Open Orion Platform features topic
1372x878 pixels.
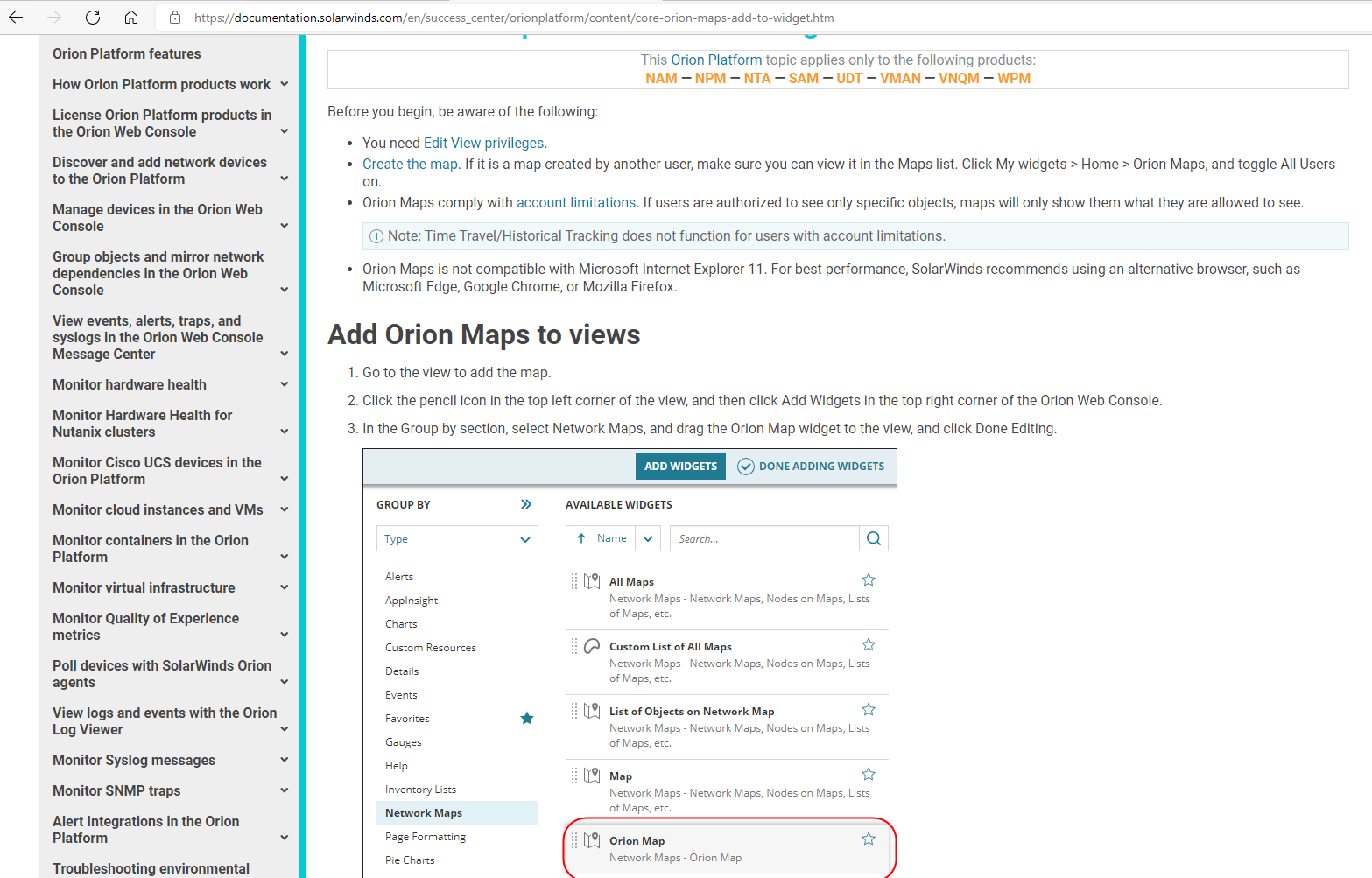click(127, 53)
